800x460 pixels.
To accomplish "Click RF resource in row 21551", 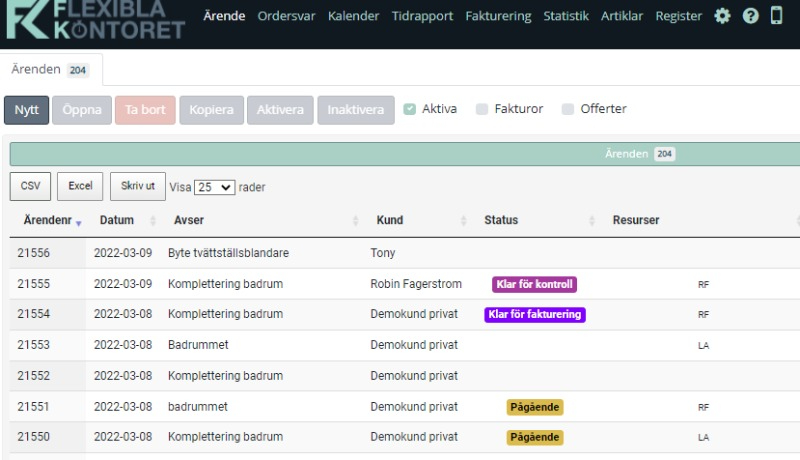I will tap(704, 407).
